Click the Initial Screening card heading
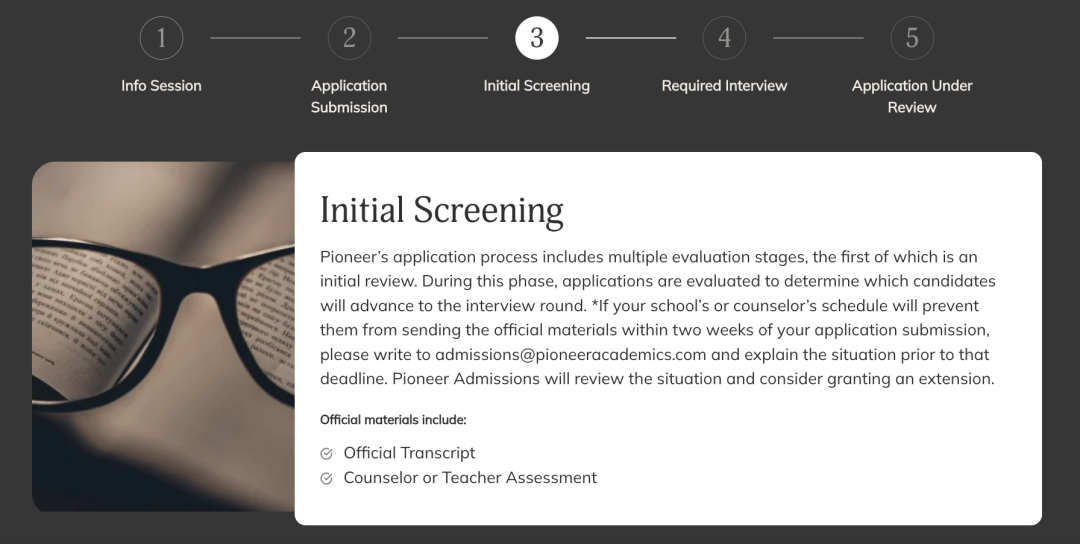This screenshot has height=544, width=1080. pos(441,211)
